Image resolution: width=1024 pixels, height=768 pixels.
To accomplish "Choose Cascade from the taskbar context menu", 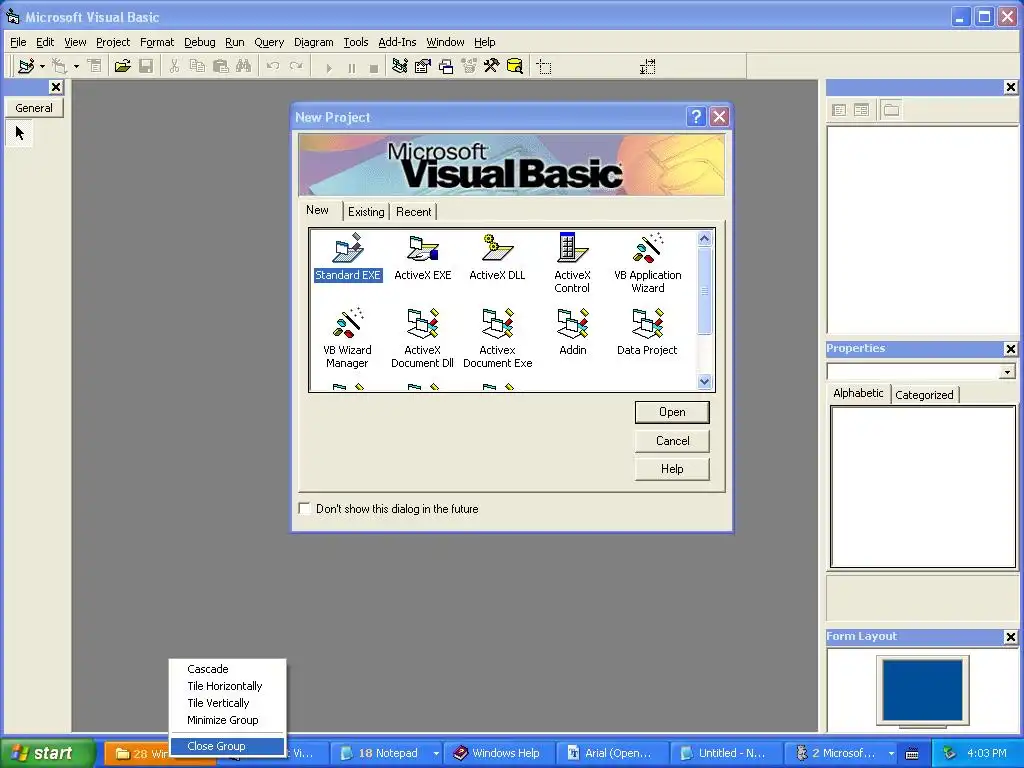I will pyautogui.click(x=227, y=669).
